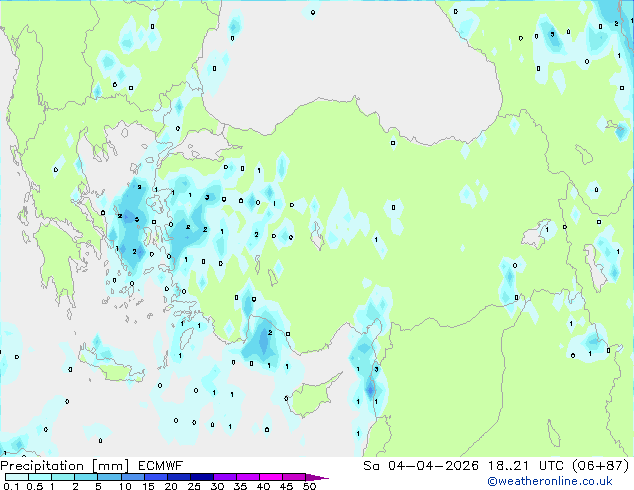Viewport: 634px width, 490px height.
Task: Click the 40–45 mm magenta swatch
Action: click(x=271, y=477)
